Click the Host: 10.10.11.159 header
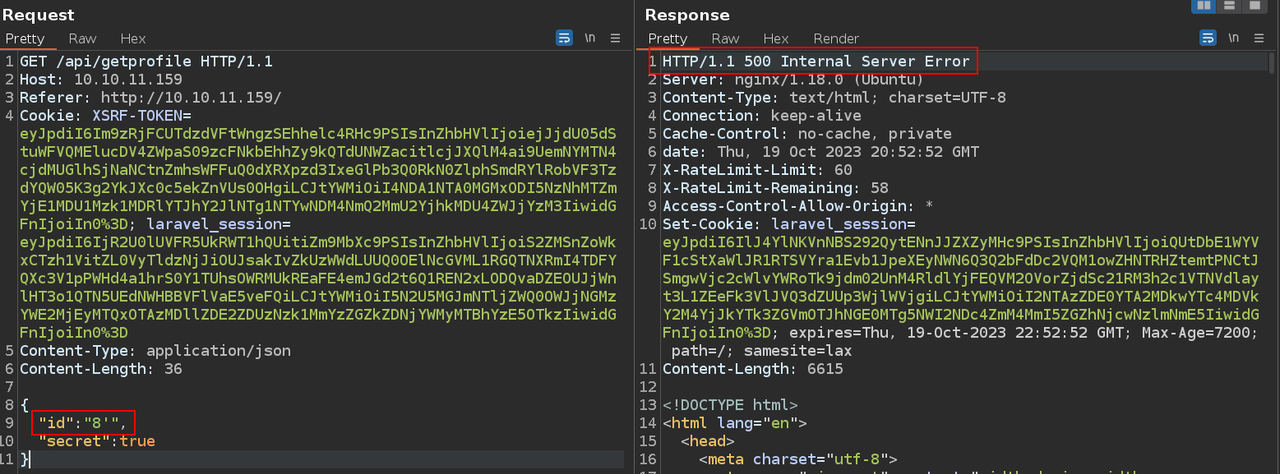 (101, 80)
